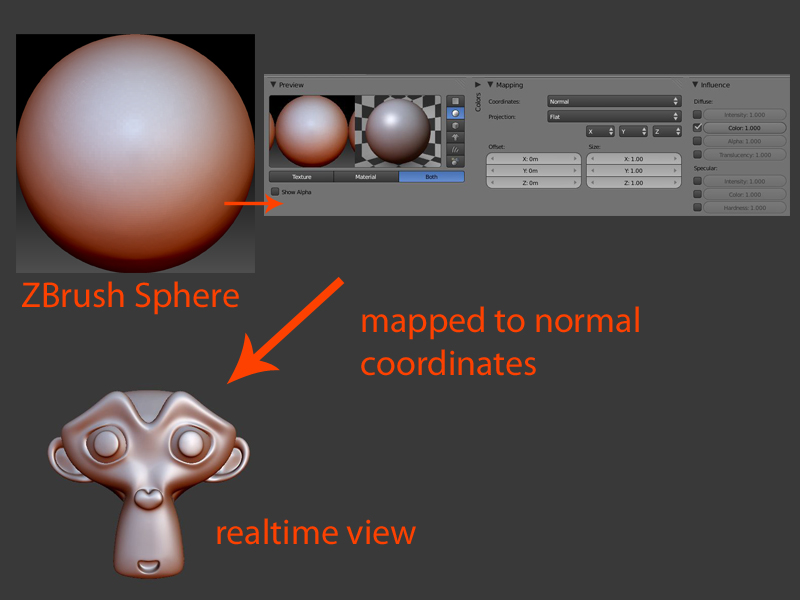Screen dimensions: 800x600
Task: Select the monkey preview shape icon
Action: pyautogui.click(x=455, y=137)
